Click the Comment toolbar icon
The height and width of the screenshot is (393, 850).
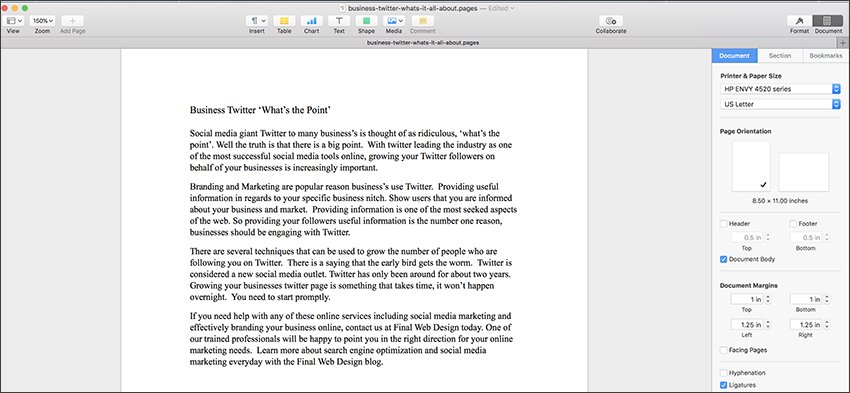[423, 21]
